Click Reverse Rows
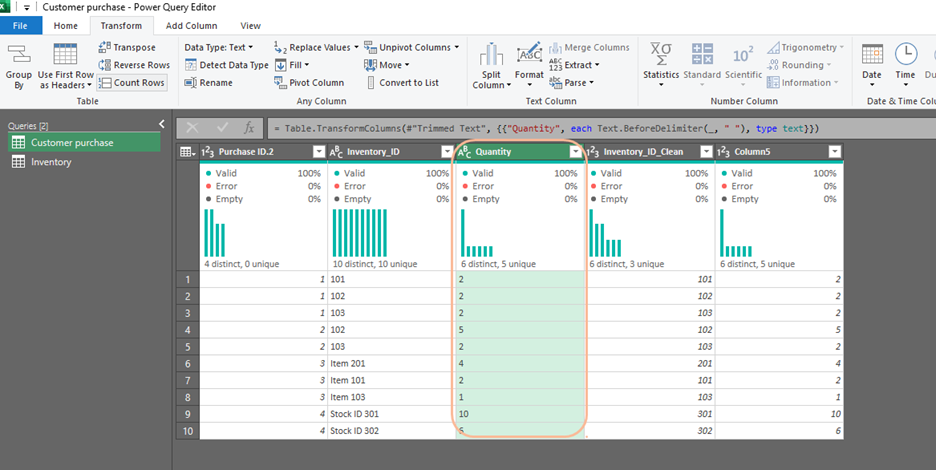The height and width of the screenshot is (470, 936). coord(134,65)
